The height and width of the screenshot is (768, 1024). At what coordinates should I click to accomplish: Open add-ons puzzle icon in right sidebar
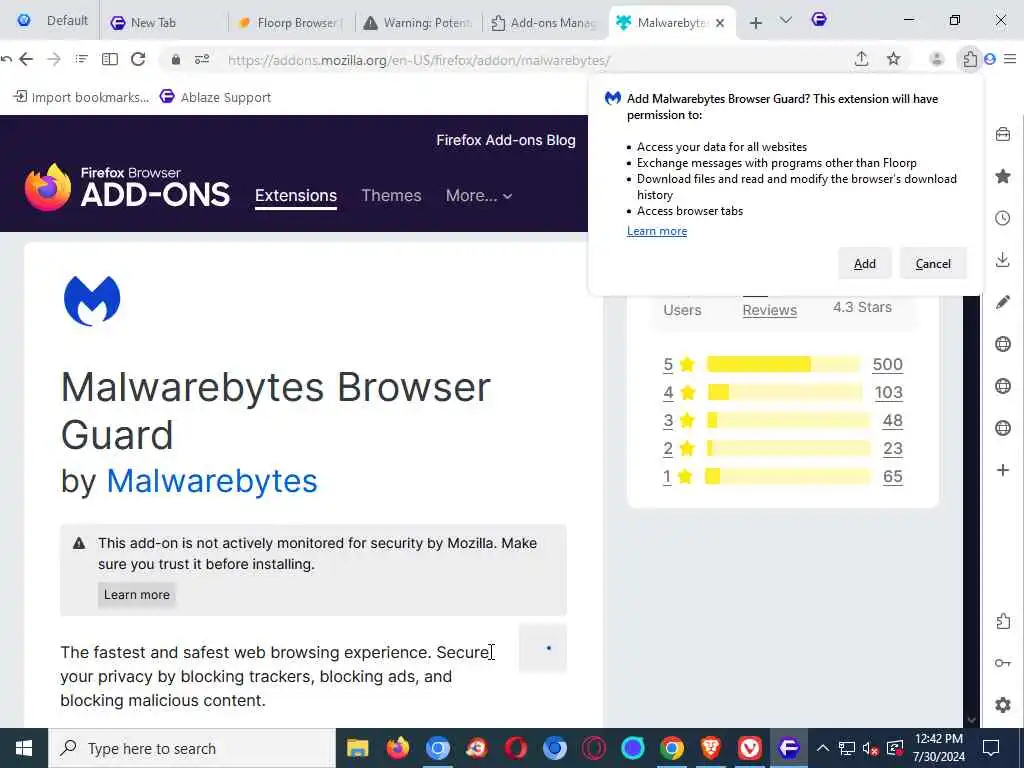tap(1003, 621)
